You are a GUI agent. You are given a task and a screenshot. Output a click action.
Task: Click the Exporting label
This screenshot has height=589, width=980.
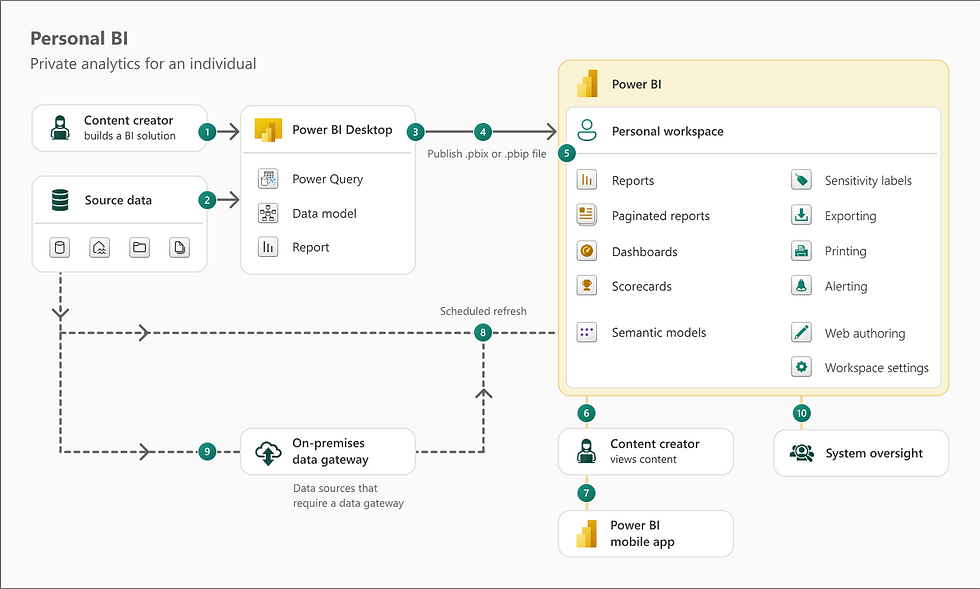(x=851, y=216)
